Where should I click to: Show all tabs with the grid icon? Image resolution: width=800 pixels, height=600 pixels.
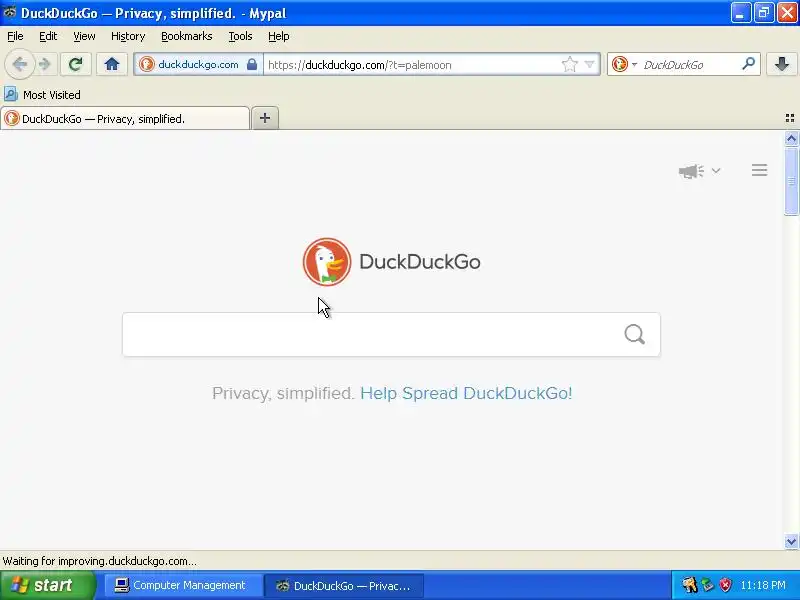790,118
